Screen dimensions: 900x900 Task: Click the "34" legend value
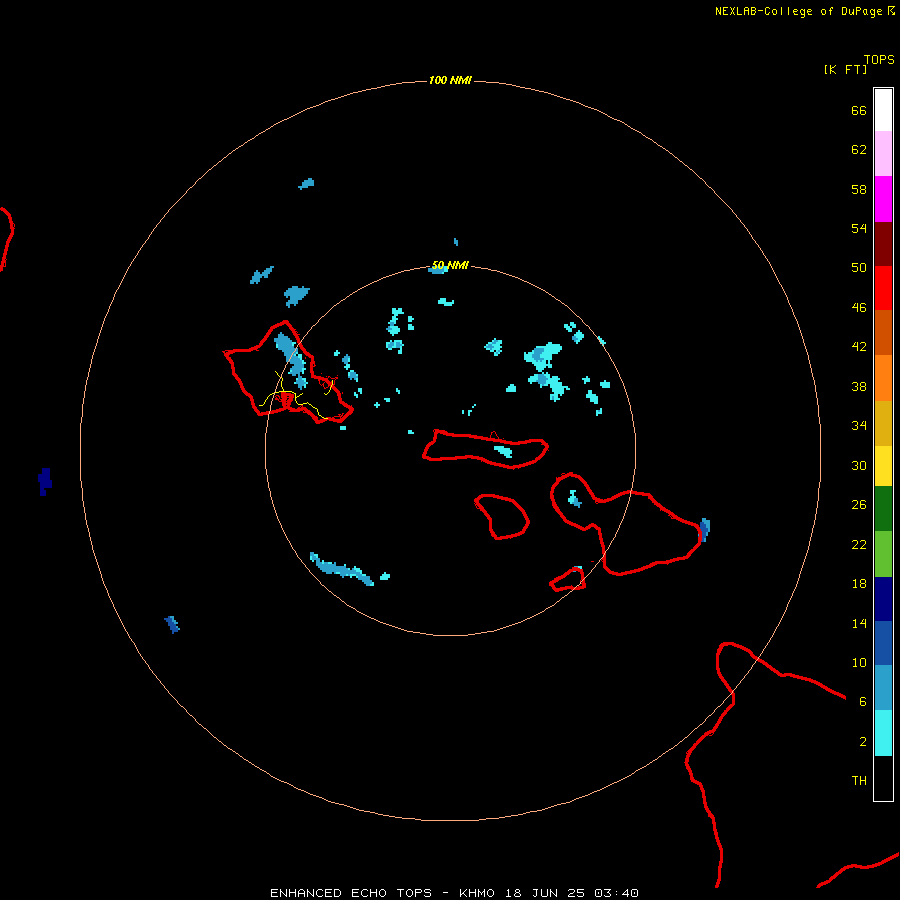click(859, 426)
